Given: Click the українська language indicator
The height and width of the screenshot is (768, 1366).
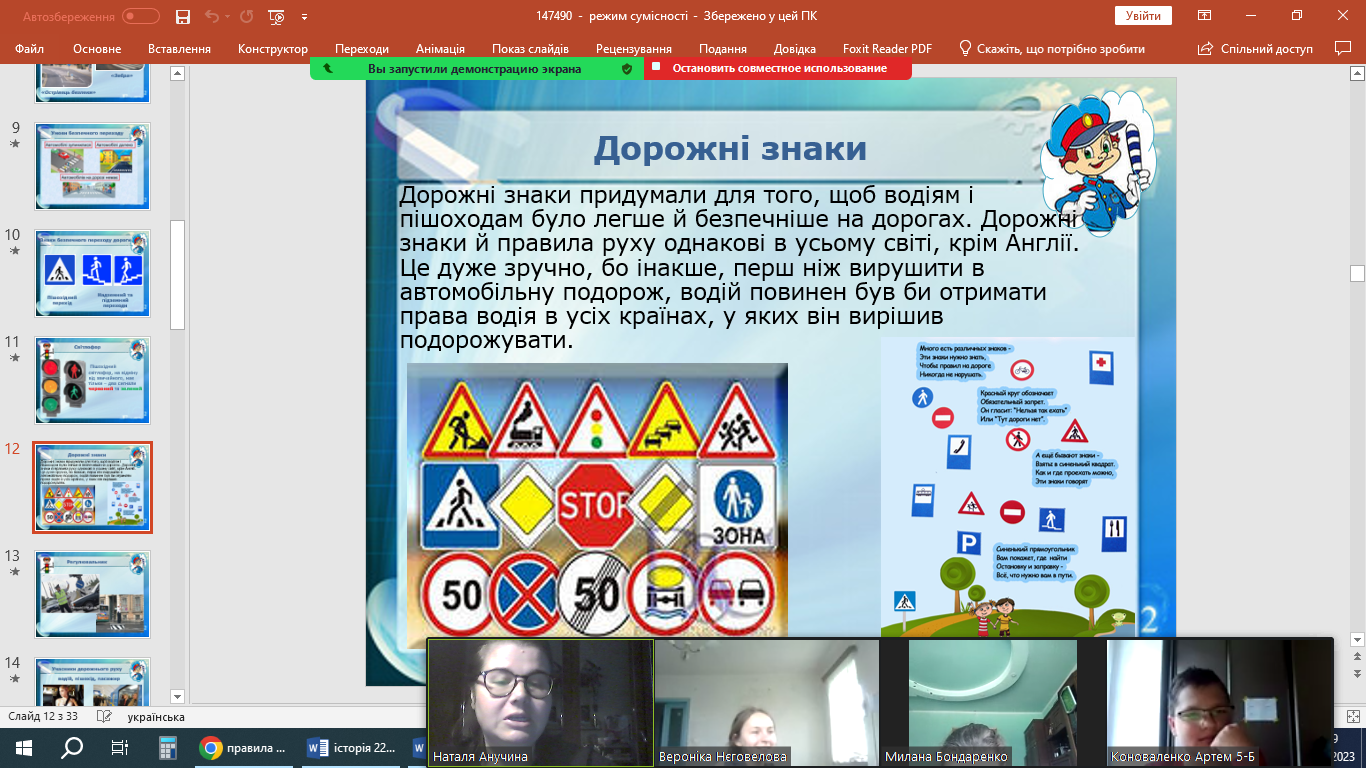Looking at the screenshot, I should point(156,717).
